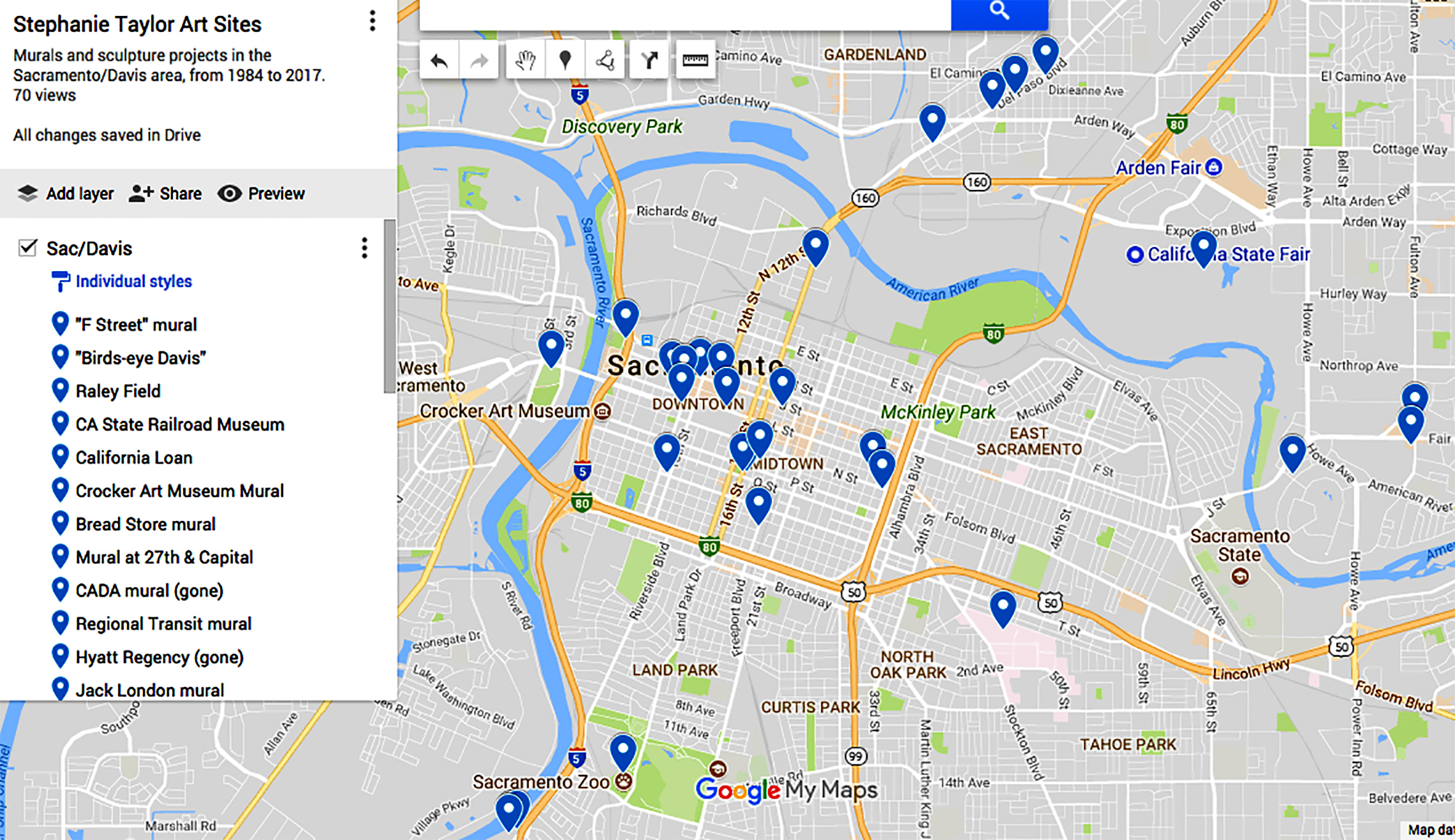Click the Redo arrow in map toolbar
Image resolution: width=1455 pixels, height=840 pixels.
(x=478, y=61)
